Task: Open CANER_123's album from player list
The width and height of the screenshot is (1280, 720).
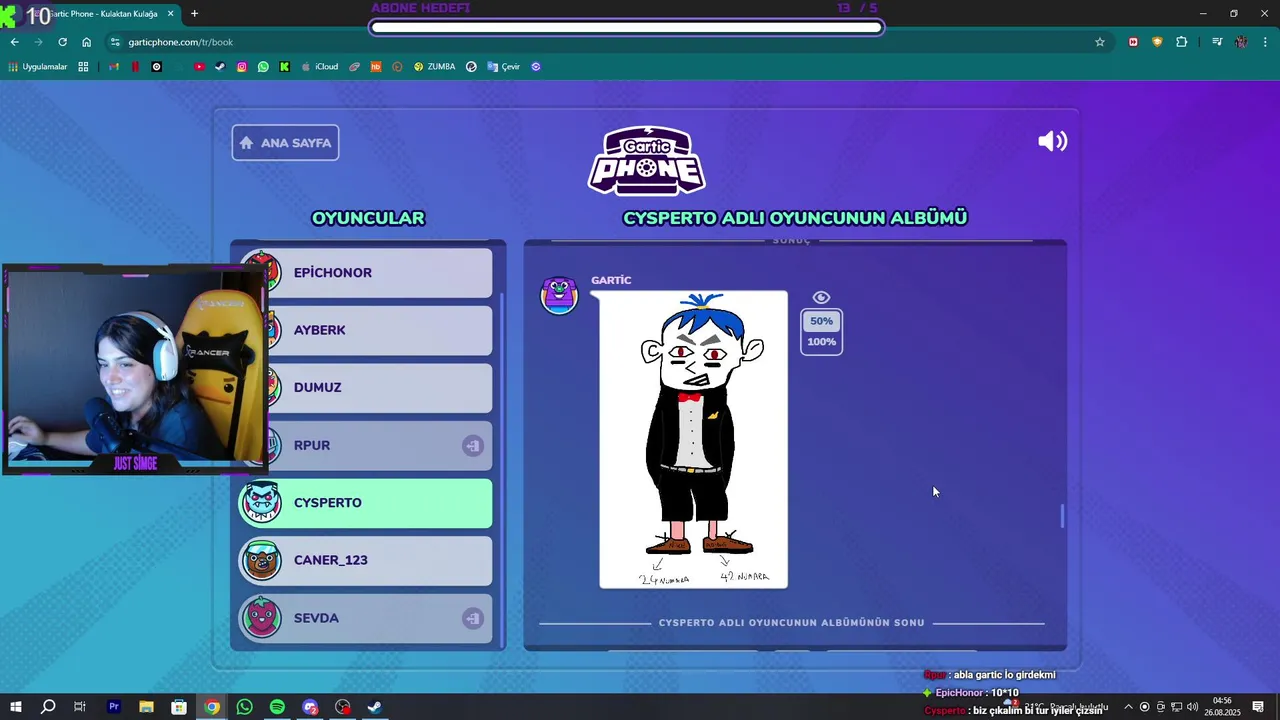Action: (366, 560)
